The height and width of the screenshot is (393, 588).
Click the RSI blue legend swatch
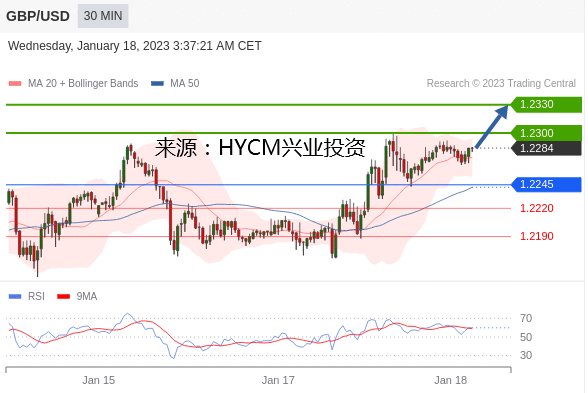(x=15, y=297)
